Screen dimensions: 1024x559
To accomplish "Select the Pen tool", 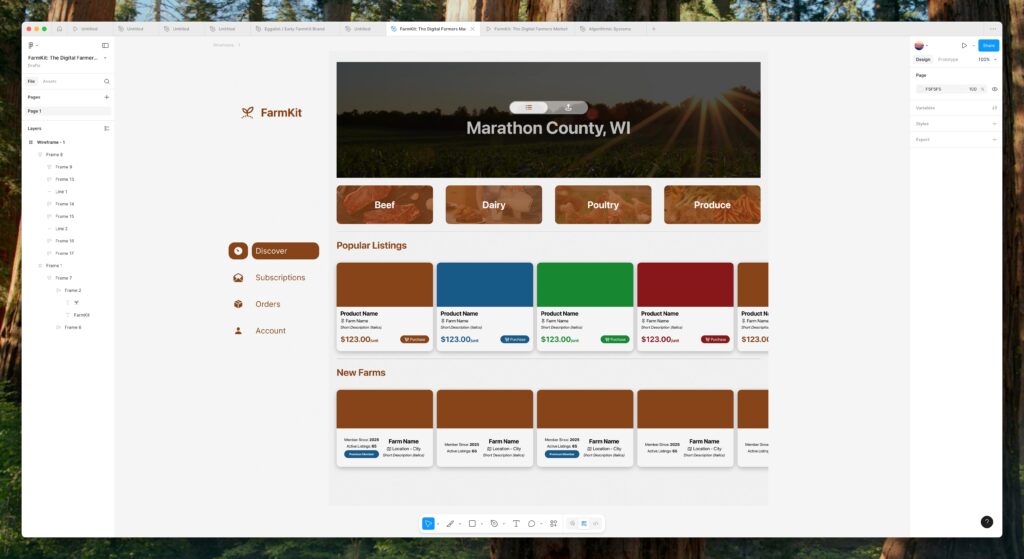I will [x=450, y=523].
